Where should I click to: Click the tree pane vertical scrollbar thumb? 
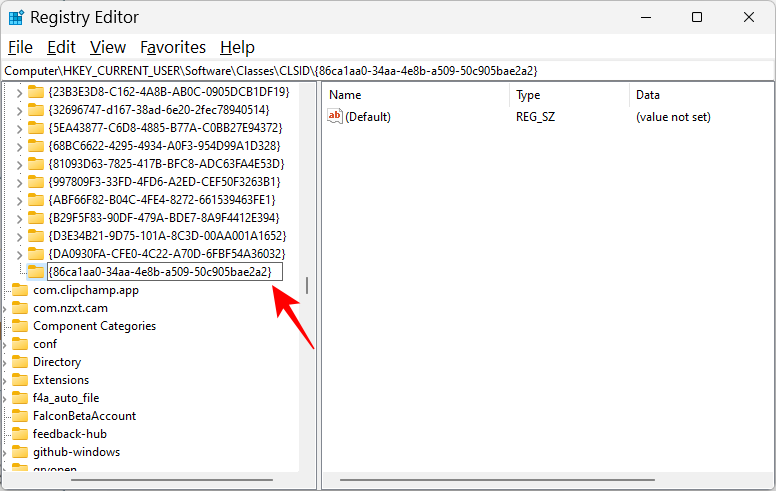click(x=307, y=285)
